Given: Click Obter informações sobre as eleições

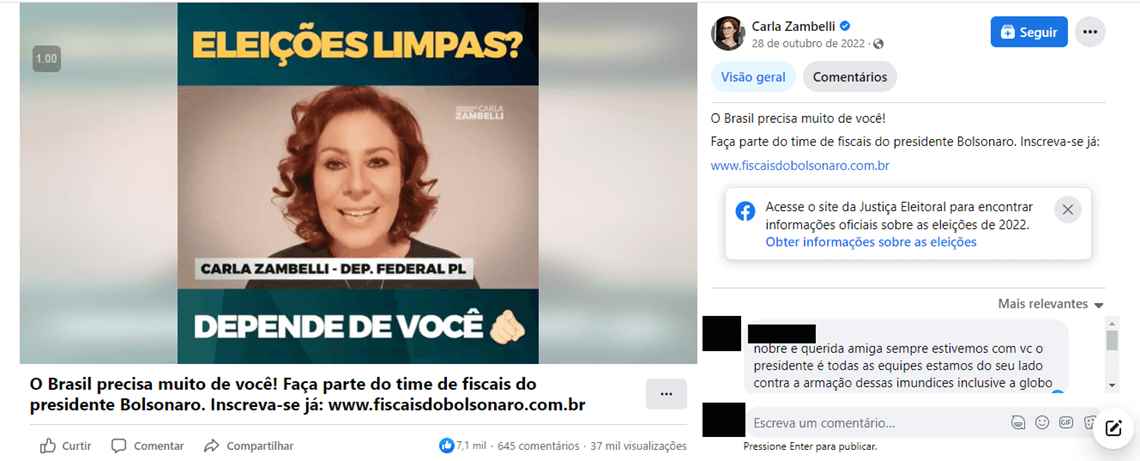Looking at the screenshot, I should [x=870, y=242].
